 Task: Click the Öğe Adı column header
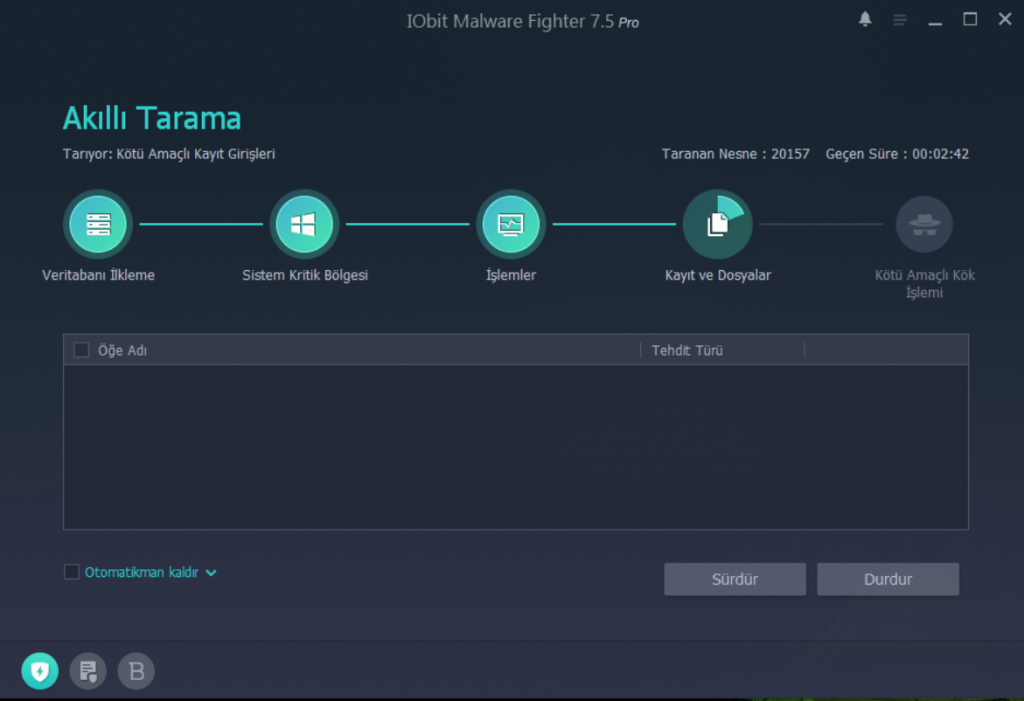pos(122,350)
